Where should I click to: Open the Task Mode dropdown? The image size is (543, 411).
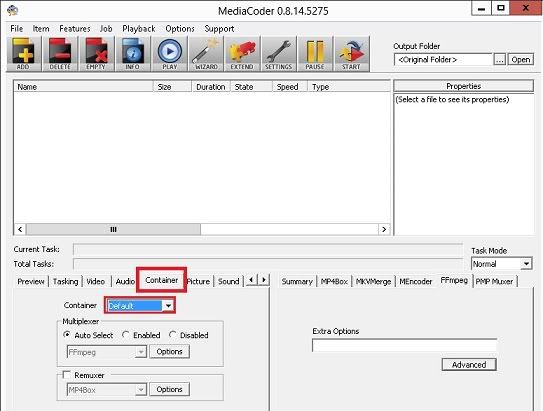526,264
